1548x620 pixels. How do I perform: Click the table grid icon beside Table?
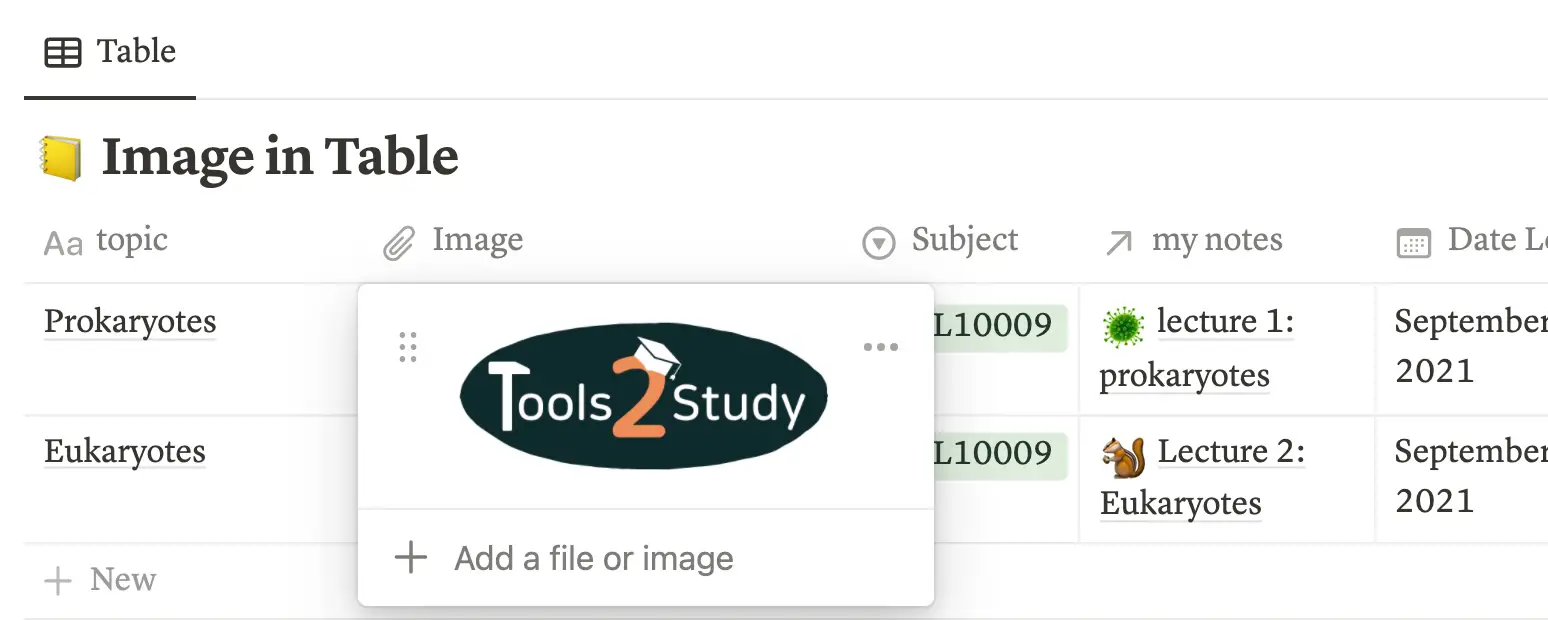(62, 51)
